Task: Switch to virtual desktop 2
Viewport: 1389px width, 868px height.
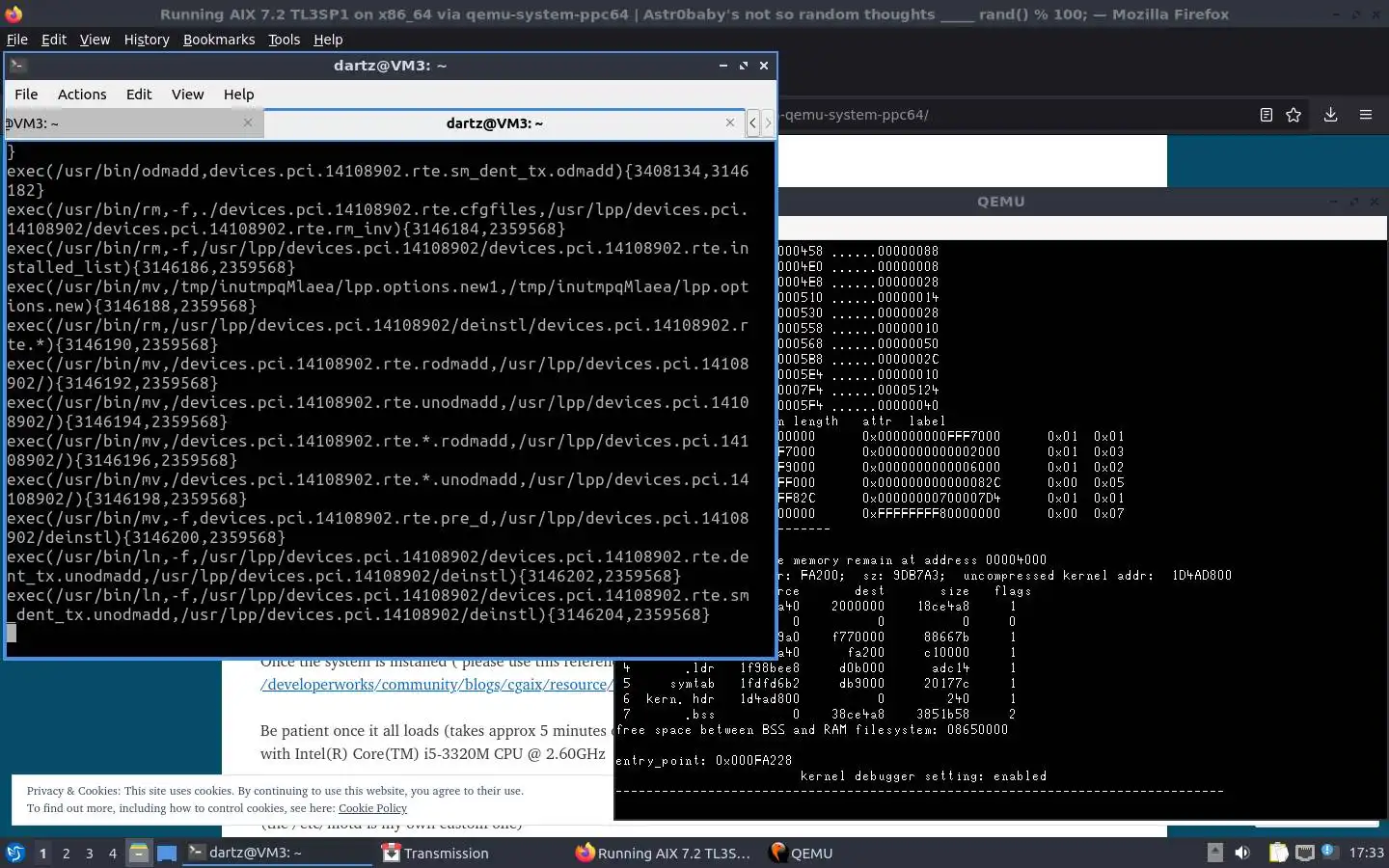Action: [x=66, y=853]
